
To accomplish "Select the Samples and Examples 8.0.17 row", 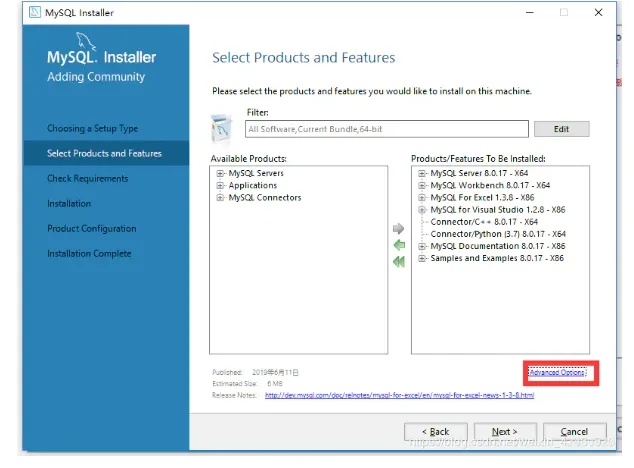I will (497, 258).
